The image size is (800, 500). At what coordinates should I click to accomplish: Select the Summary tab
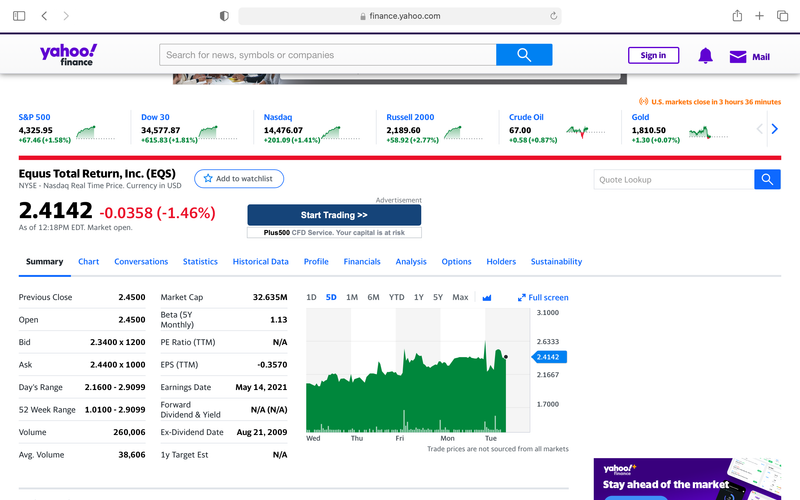pos(44,261)
